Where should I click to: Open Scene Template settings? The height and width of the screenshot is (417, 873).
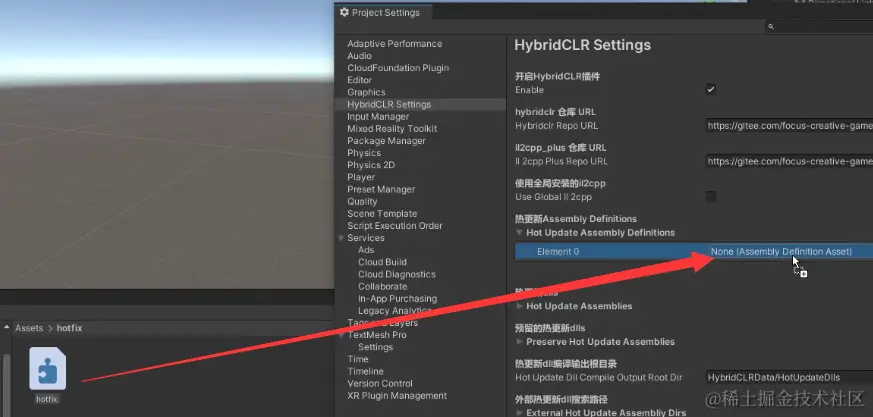pos(382,214)
